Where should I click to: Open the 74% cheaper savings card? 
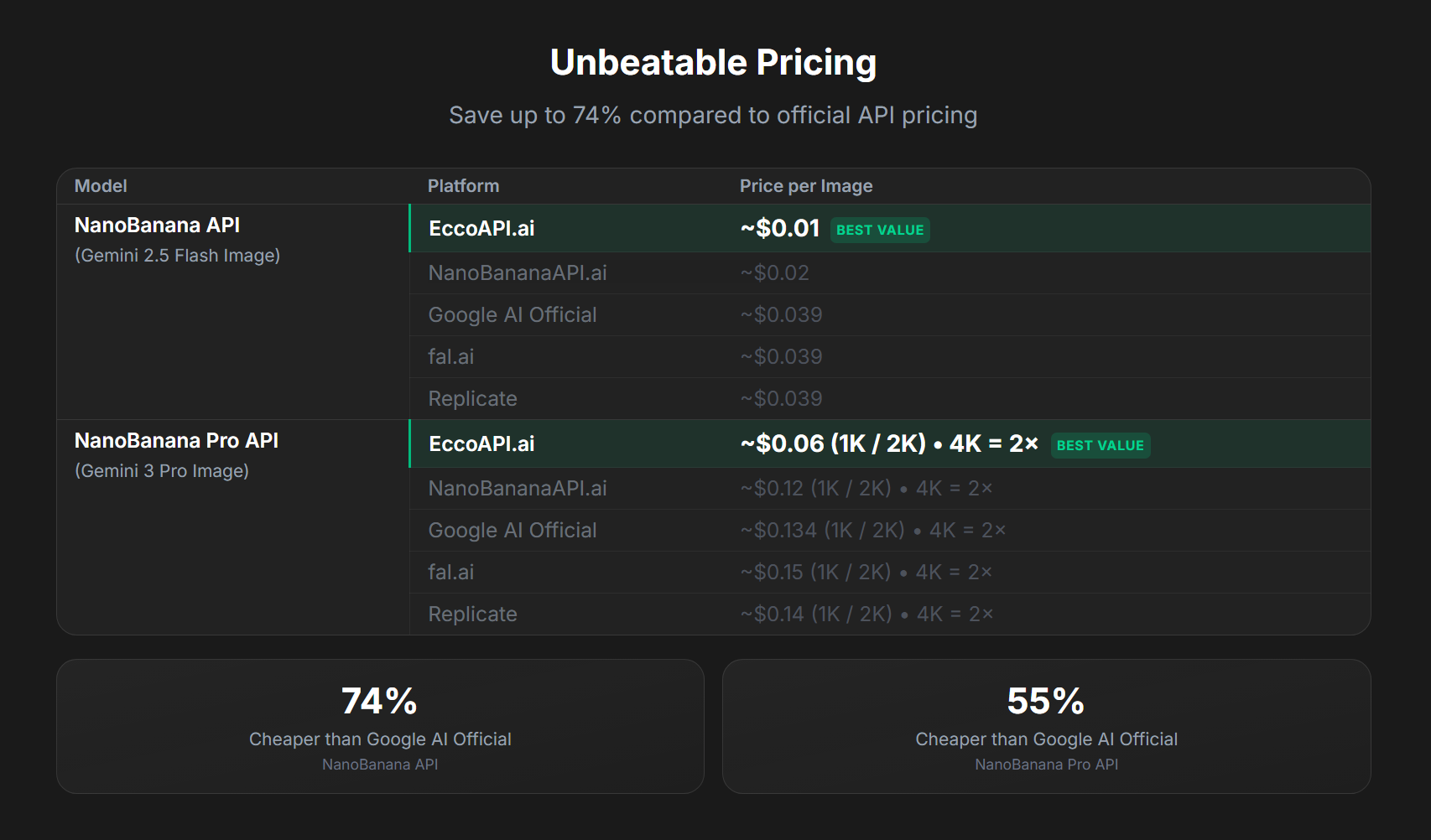(380, 726)
